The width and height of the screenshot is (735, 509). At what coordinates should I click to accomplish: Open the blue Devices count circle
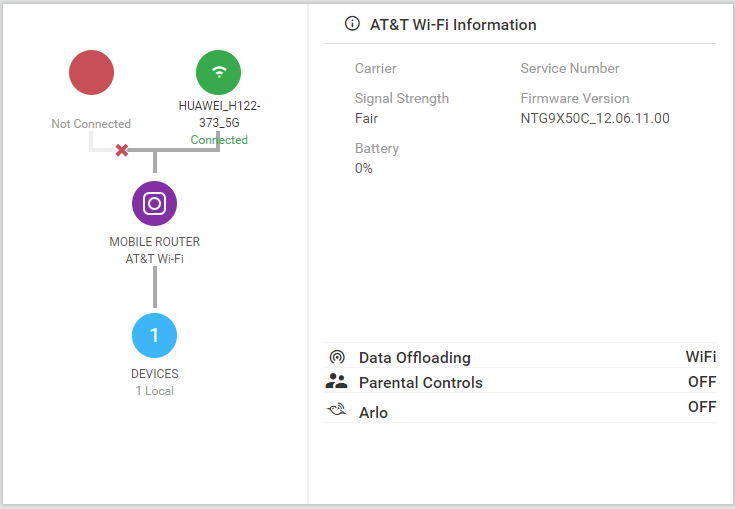coord(154,335)
